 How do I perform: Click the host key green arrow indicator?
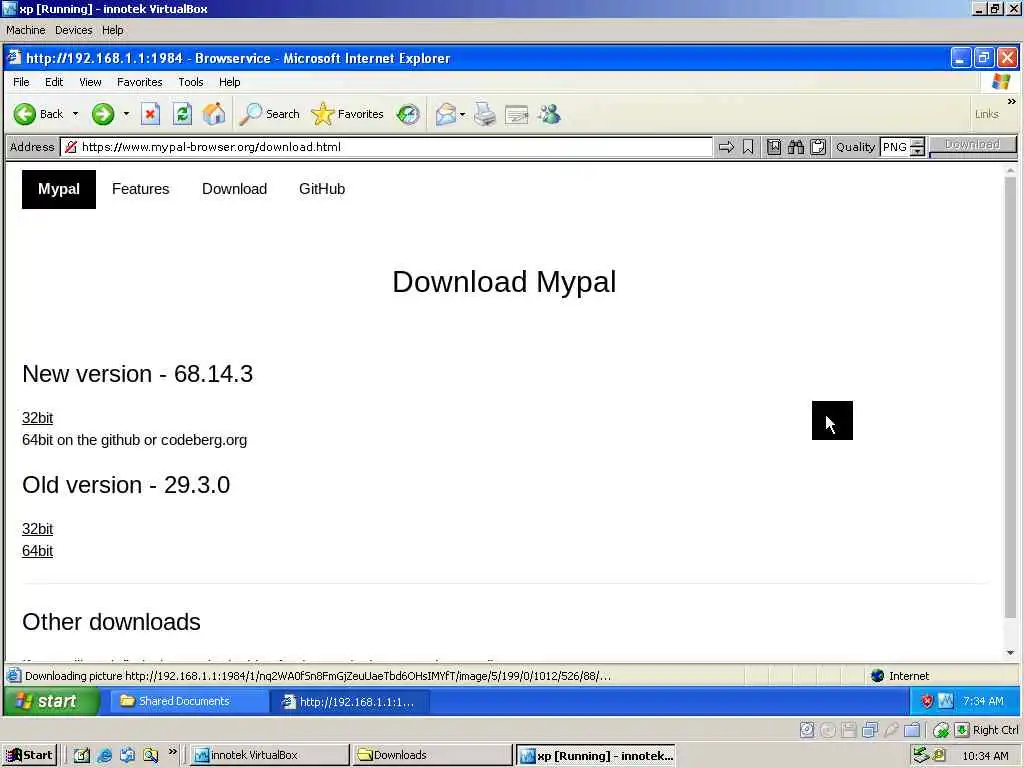[962, 730]
